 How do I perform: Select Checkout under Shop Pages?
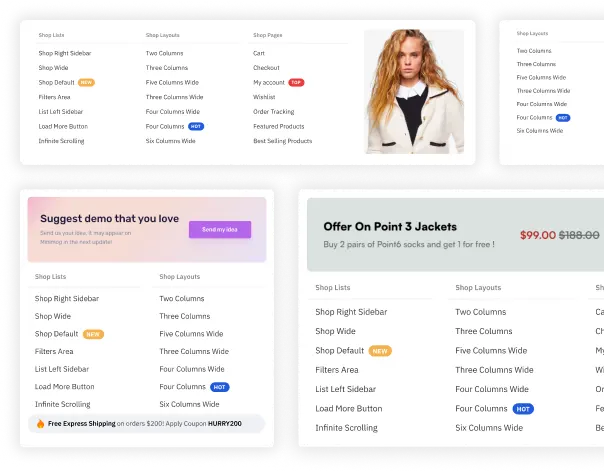pos(266,68)
